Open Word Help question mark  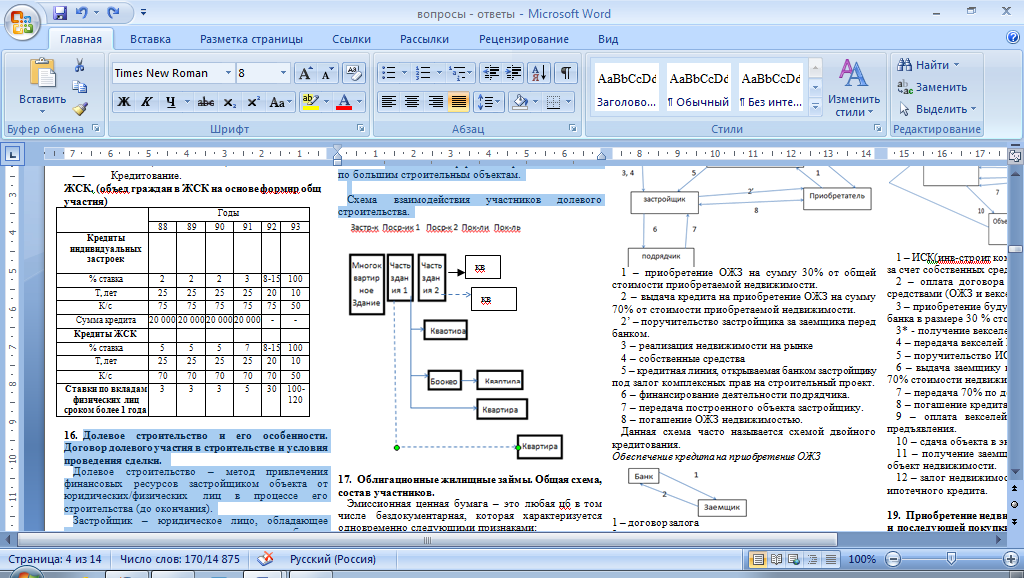[1012, 39]
